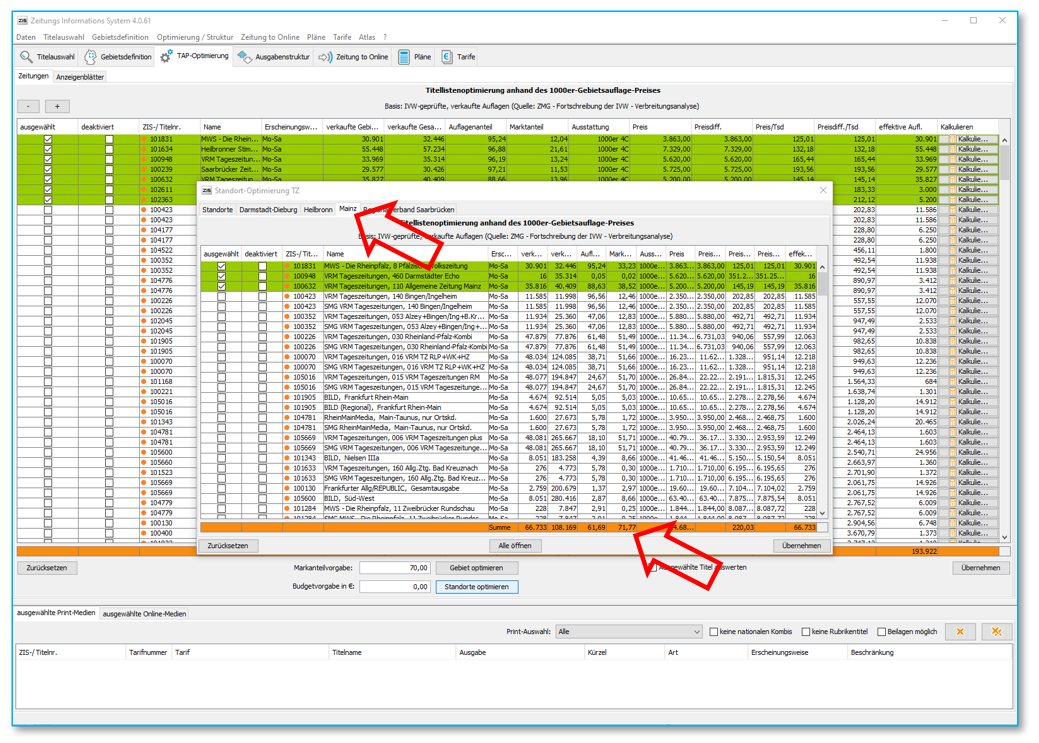1039x743 pixels.
Task: Click the minus collapse button
Action: [29, 106]
